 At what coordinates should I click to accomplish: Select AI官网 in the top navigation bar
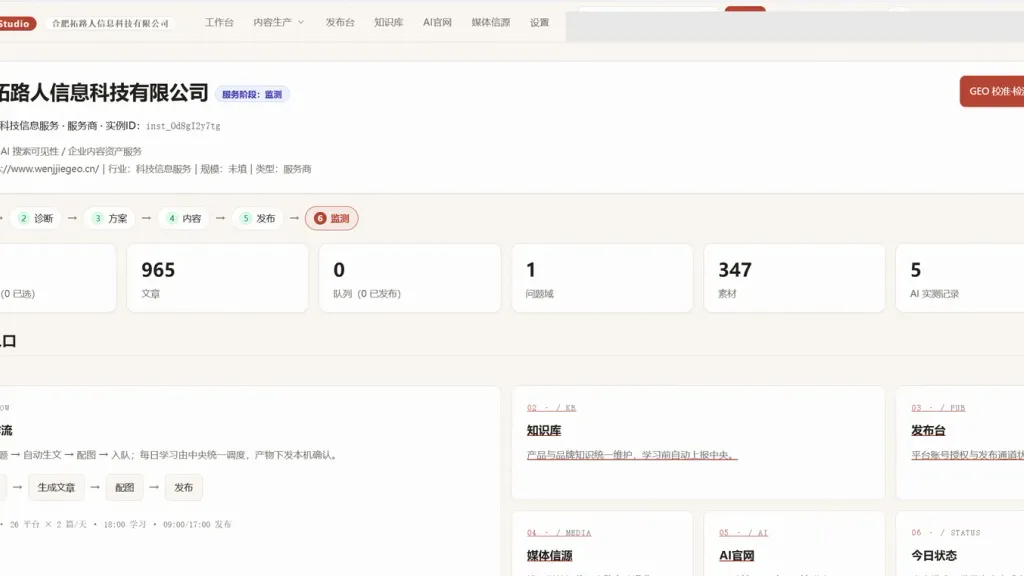[437, 22]
